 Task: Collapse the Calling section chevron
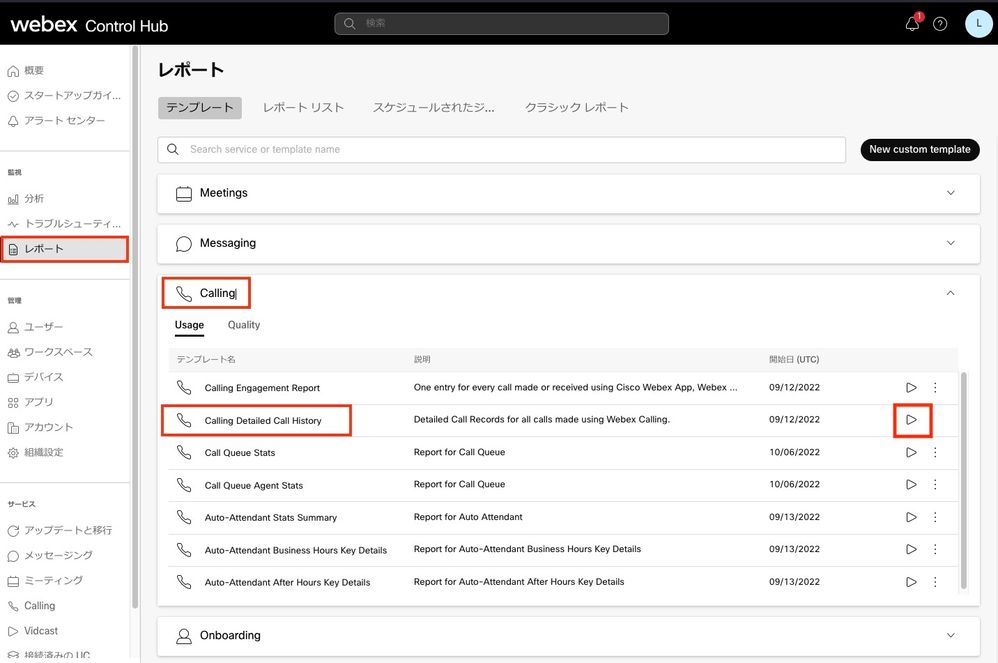click(x=950, y=293)
